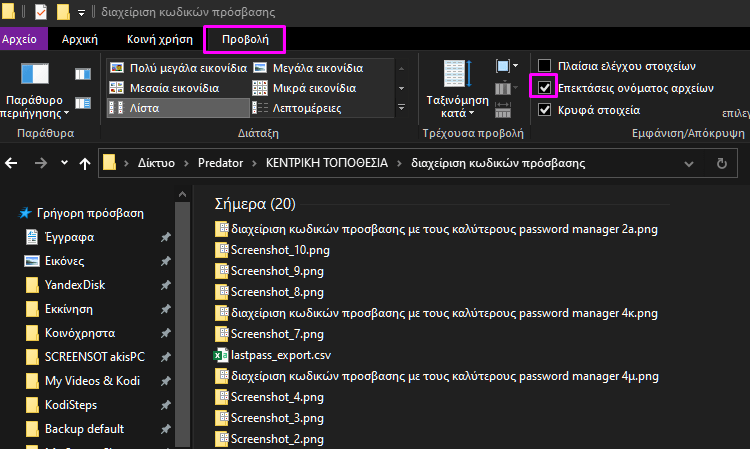The width and height of the screenshot is (750, 449).
Task: Open the Αρχείο file menu
Action: [22, 39]
